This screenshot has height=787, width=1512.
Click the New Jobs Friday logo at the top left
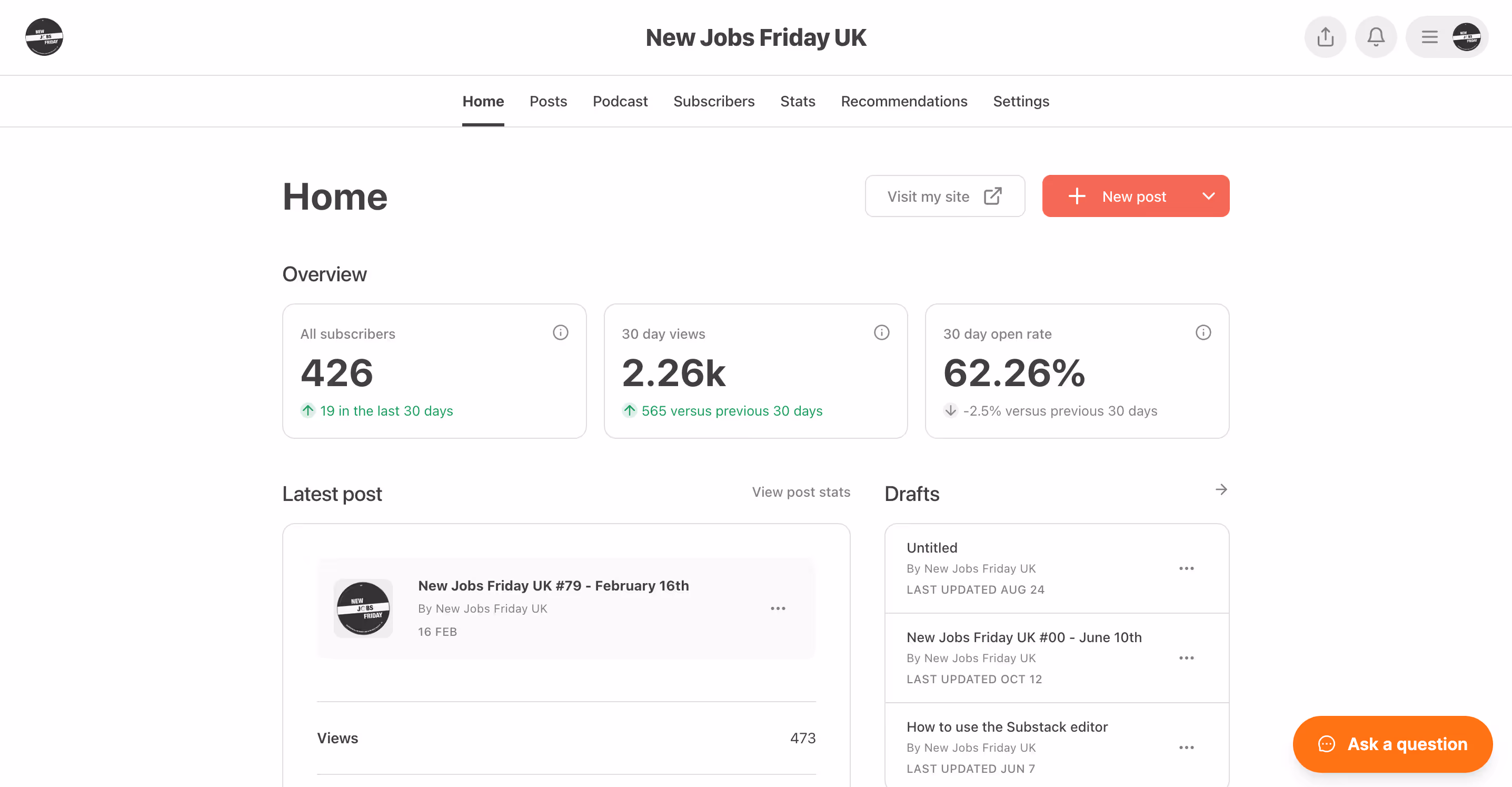pyautogui.click(x=44, y=37)
